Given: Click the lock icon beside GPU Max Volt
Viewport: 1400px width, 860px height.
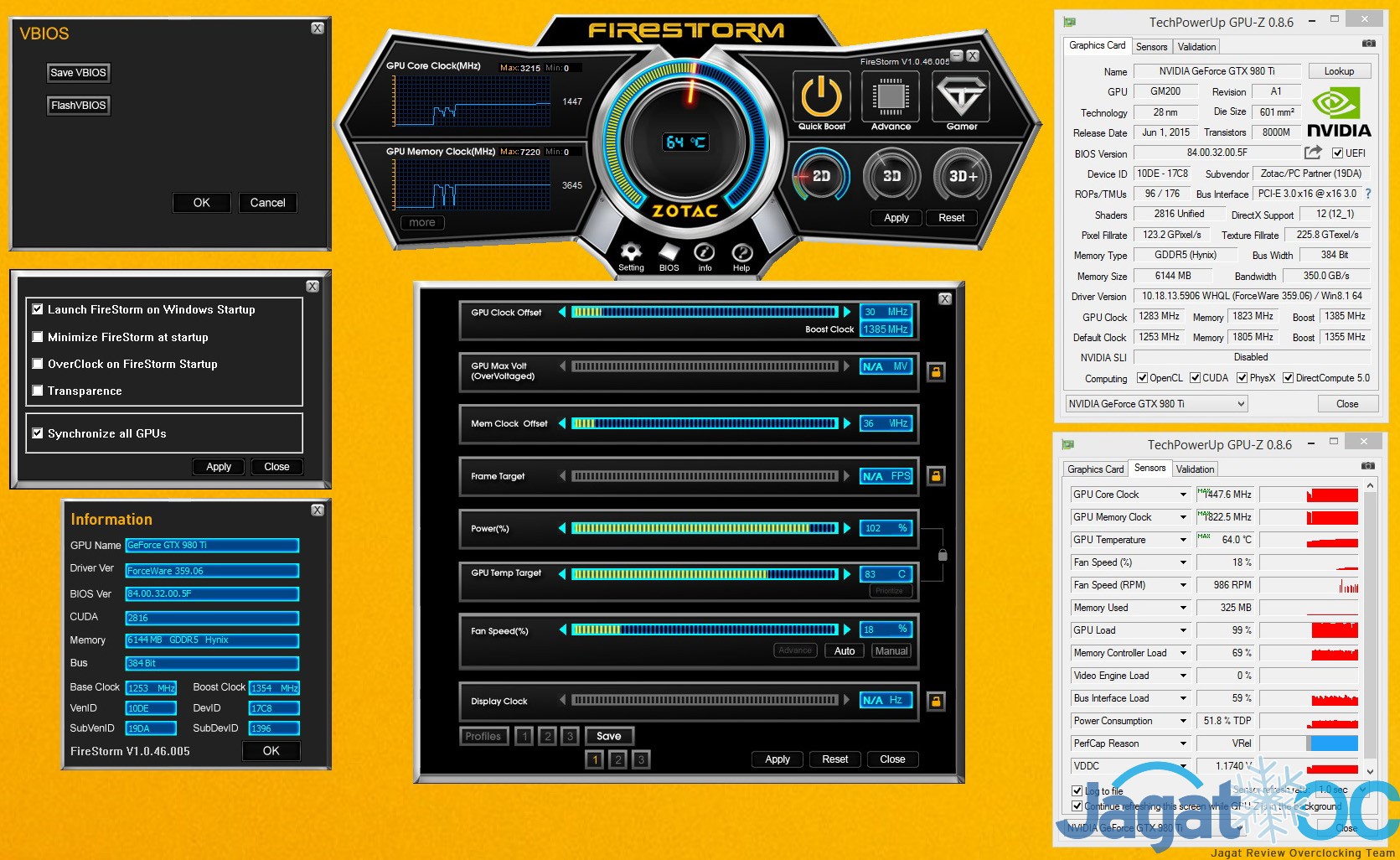Looking at the screenshot, I should tap(936, 371).
